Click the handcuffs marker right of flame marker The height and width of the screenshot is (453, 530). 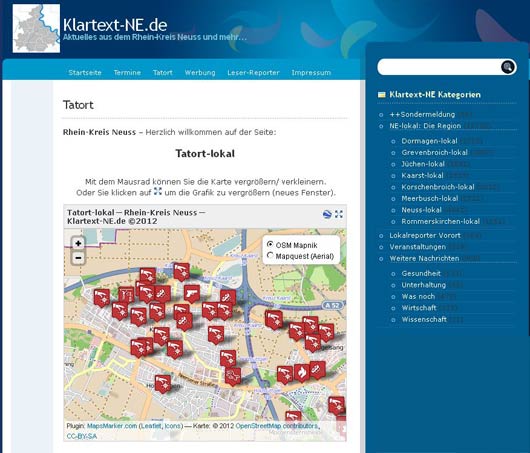click(x=317, y=369)
